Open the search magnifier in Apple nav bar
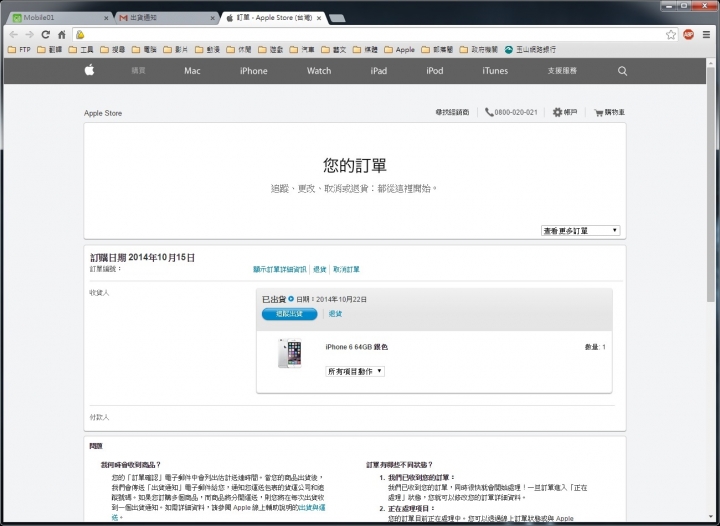The image size is (720, 526). point(622,71)
